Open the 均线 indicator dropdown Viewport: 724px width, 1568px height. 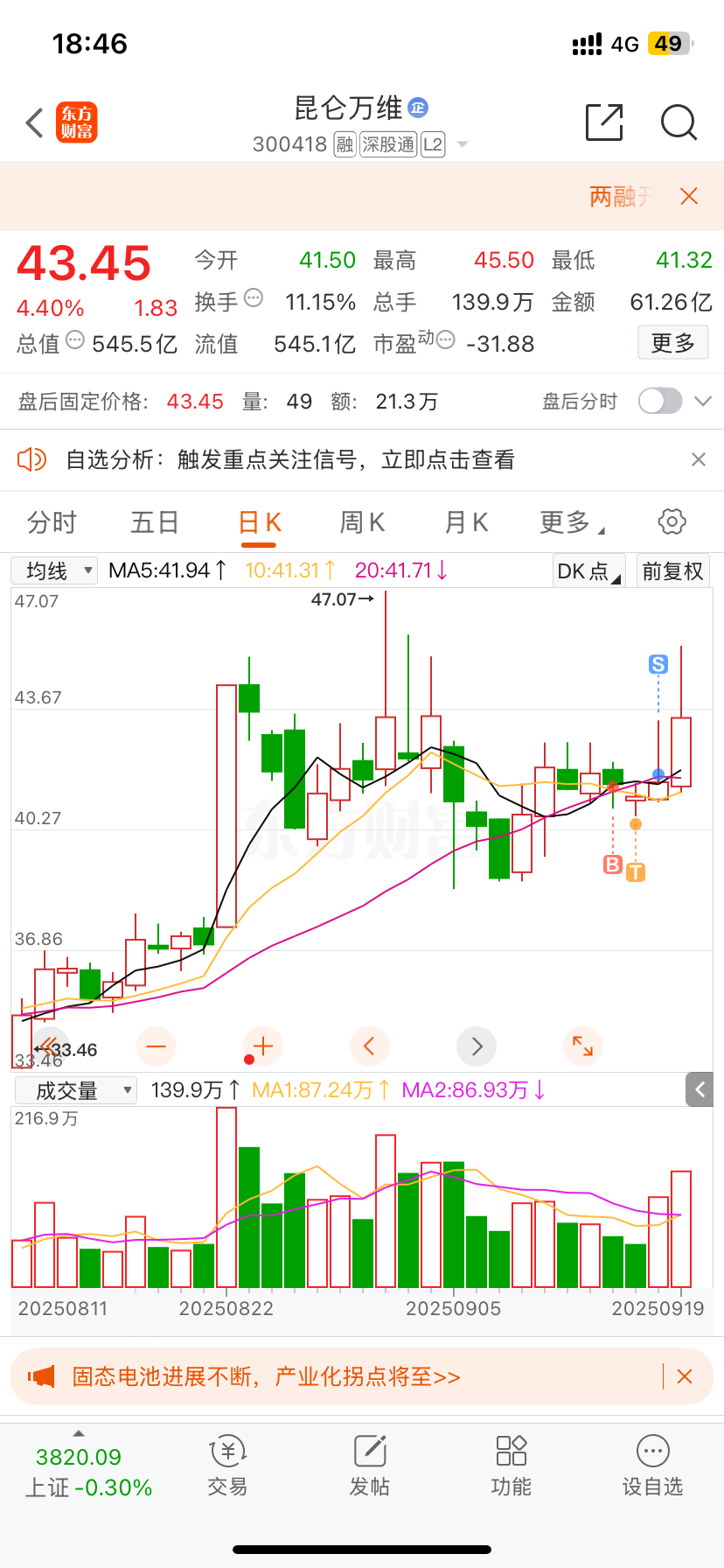tap(54, 571)
